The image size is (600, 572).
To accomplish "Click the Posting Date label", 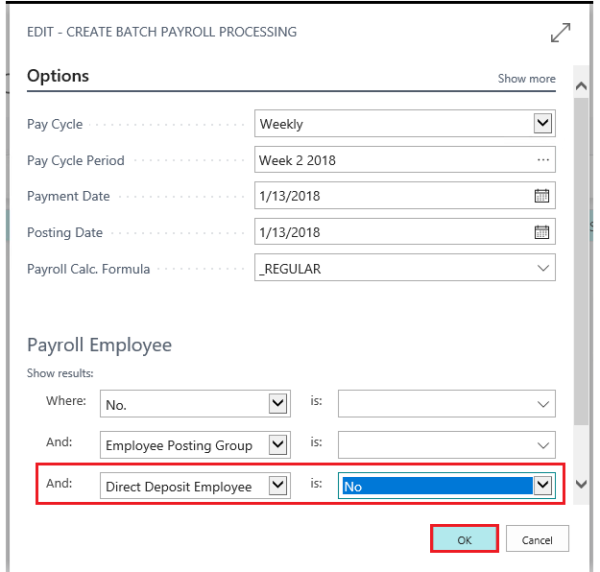I will pos(65,232).
